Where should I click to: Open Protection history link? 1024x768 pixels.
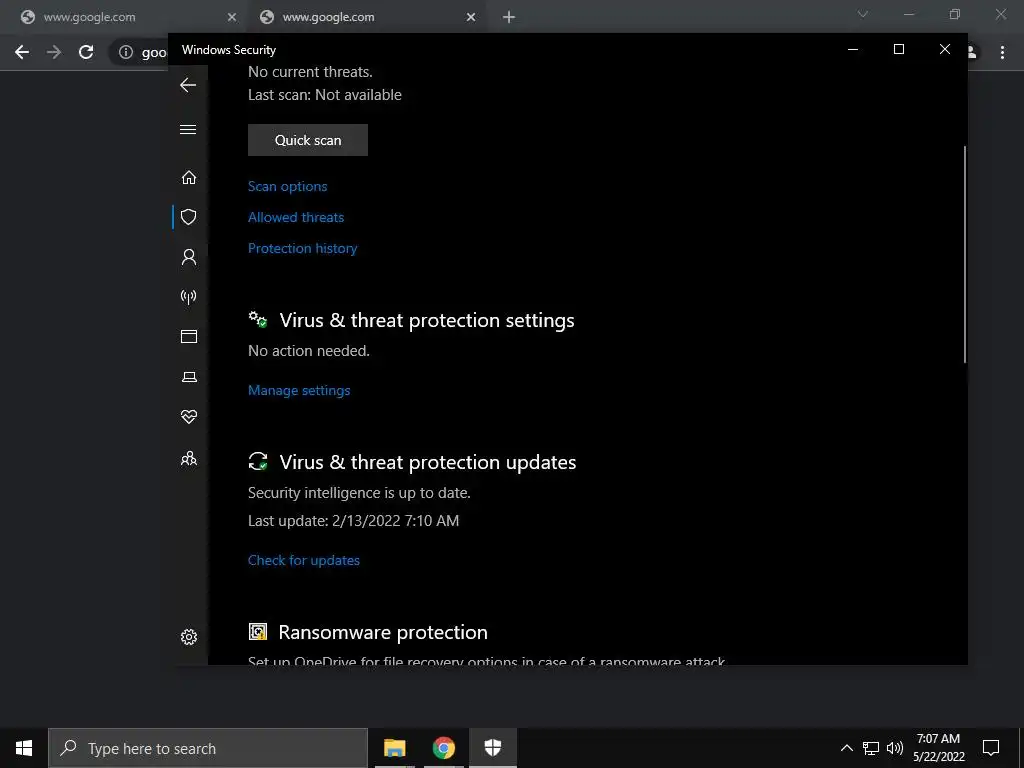tap(302, 248)
